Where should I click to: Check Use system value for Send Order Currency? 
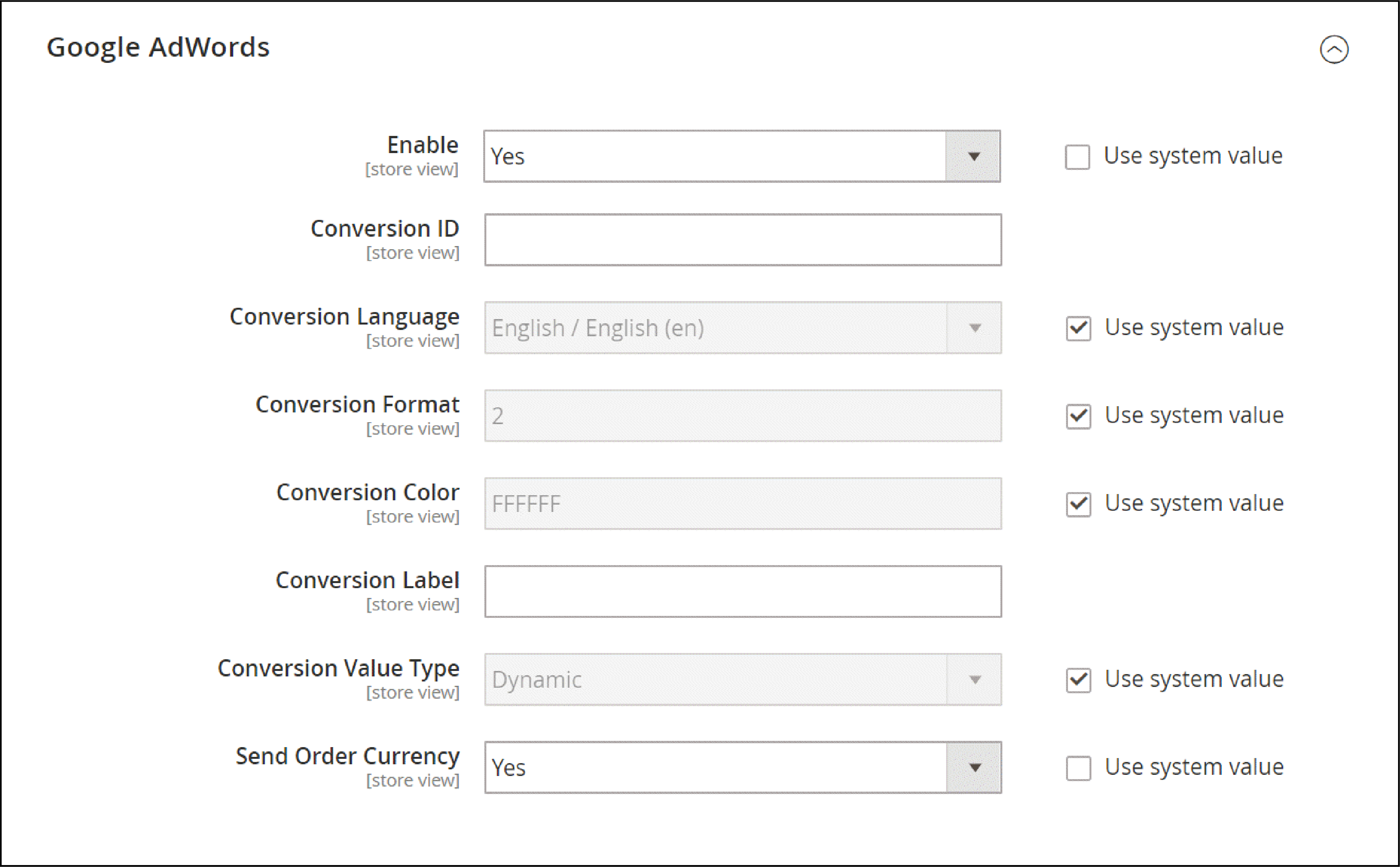(1078, 768)
